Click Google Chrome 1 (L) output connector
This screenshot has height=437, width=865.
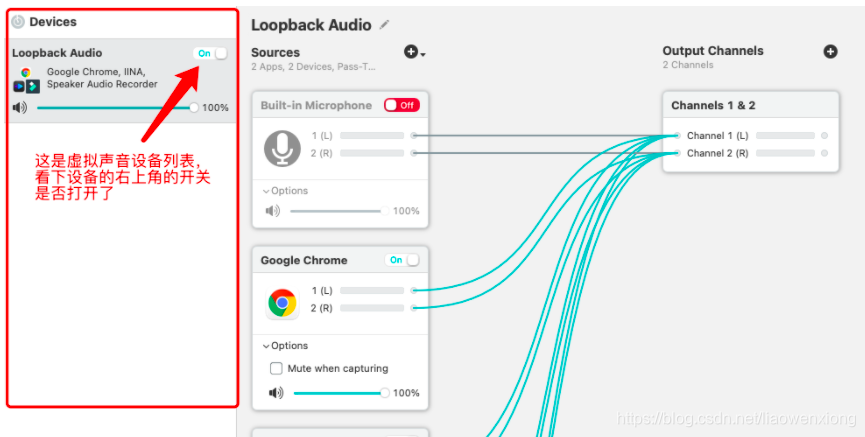414,290
